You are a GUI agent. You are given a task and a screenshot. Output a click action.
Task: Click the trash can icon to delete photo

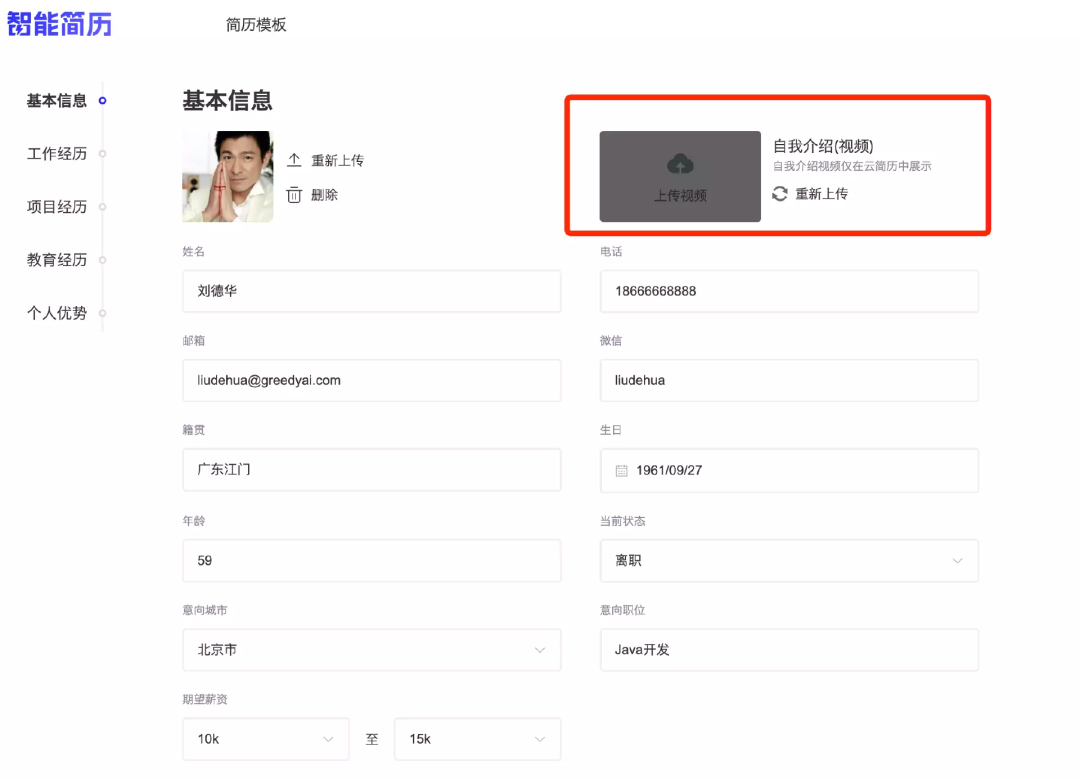click(x=294, y=195)
